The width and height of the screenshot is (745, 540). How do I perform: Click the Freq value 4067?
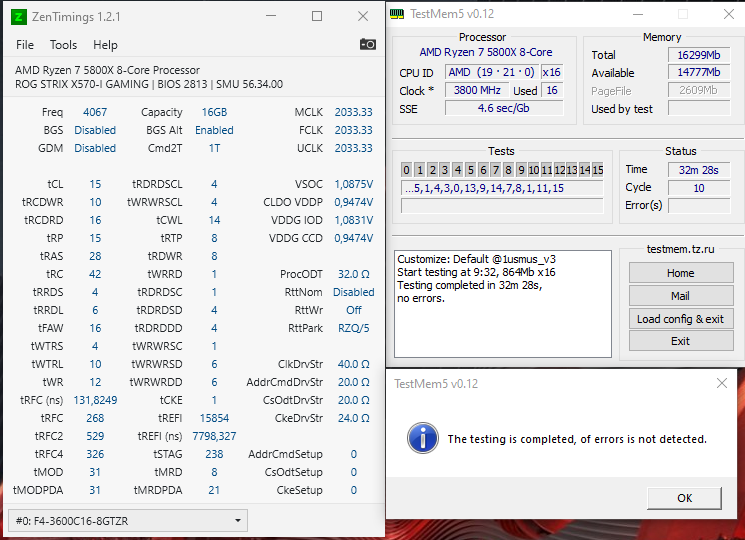tap(95, 113)
